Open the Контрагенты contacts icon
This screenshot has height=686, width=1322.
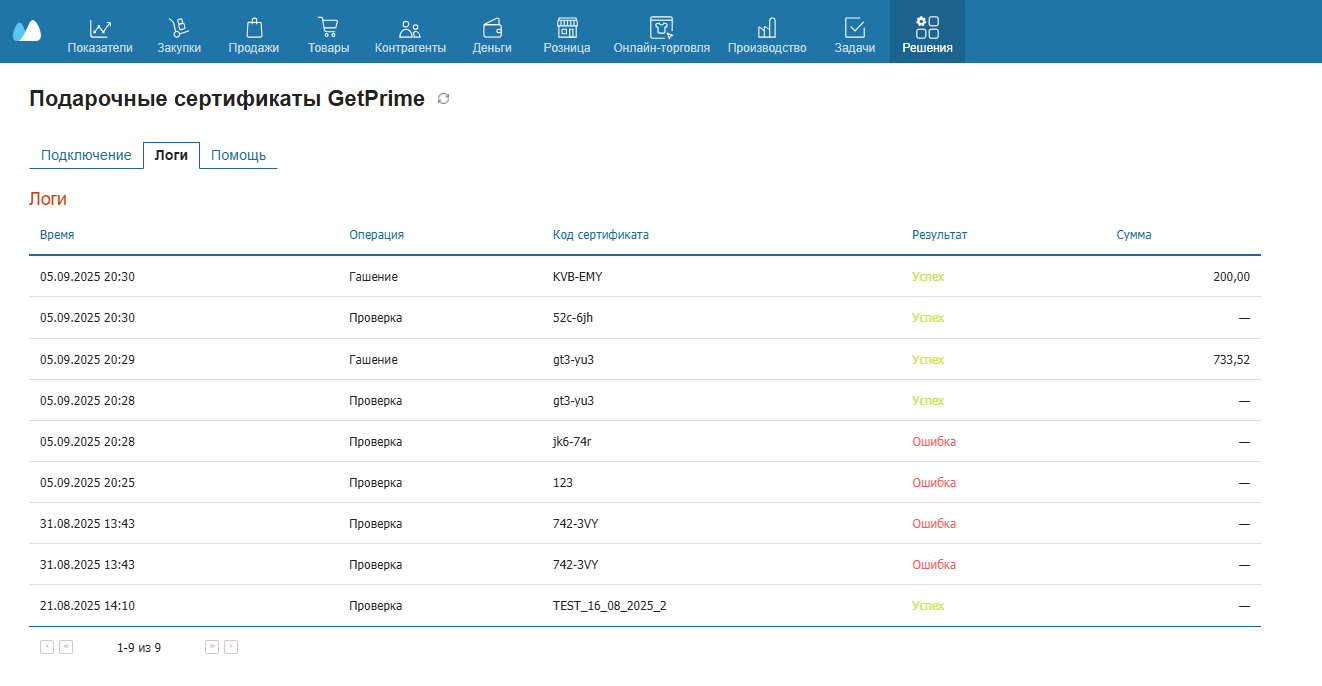click(410, 28)
